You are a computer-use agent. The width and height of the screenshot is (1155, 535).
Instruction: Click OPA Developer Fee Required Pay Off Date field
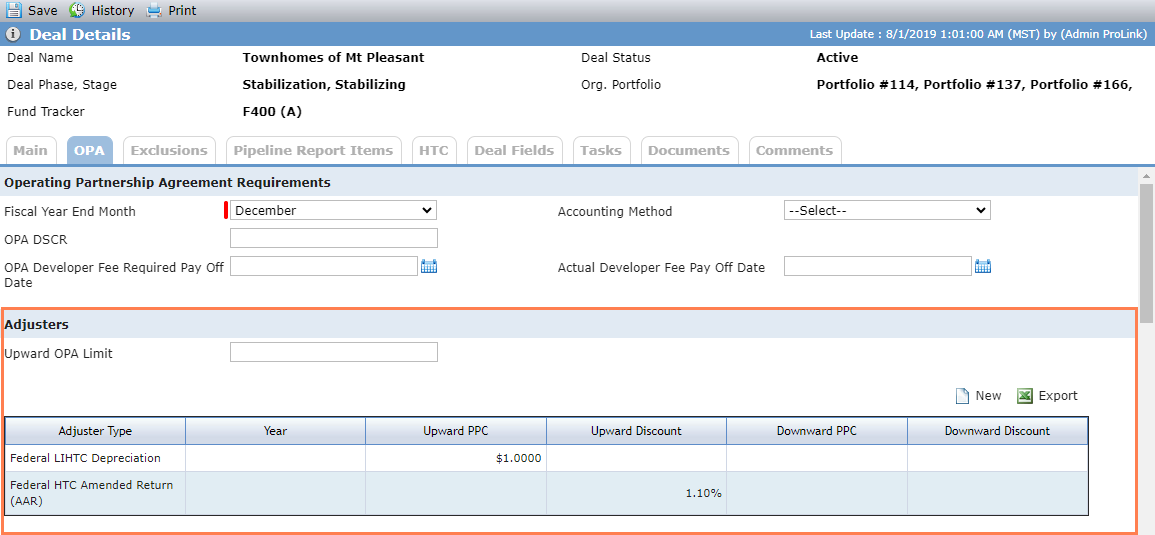pyautogui.click(x=324, y=266)
